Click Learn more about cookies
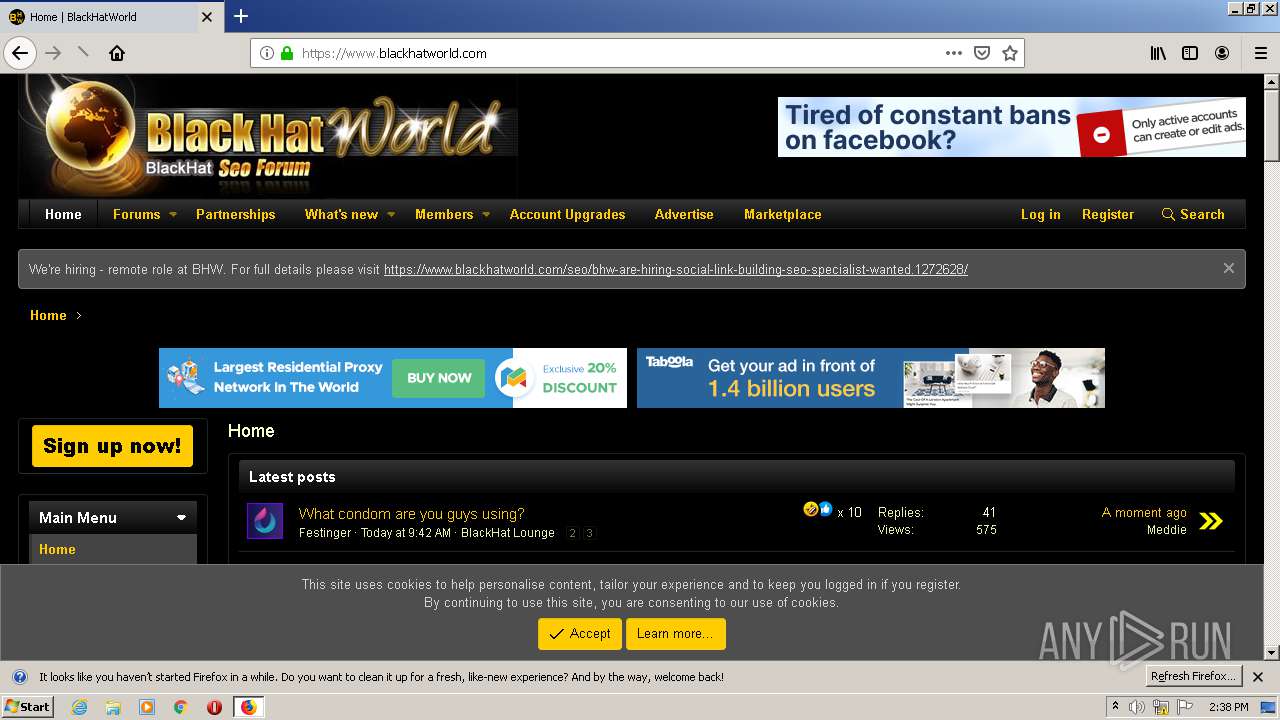This screenshot has height=720, width=1280. click(x=675, y=634)
